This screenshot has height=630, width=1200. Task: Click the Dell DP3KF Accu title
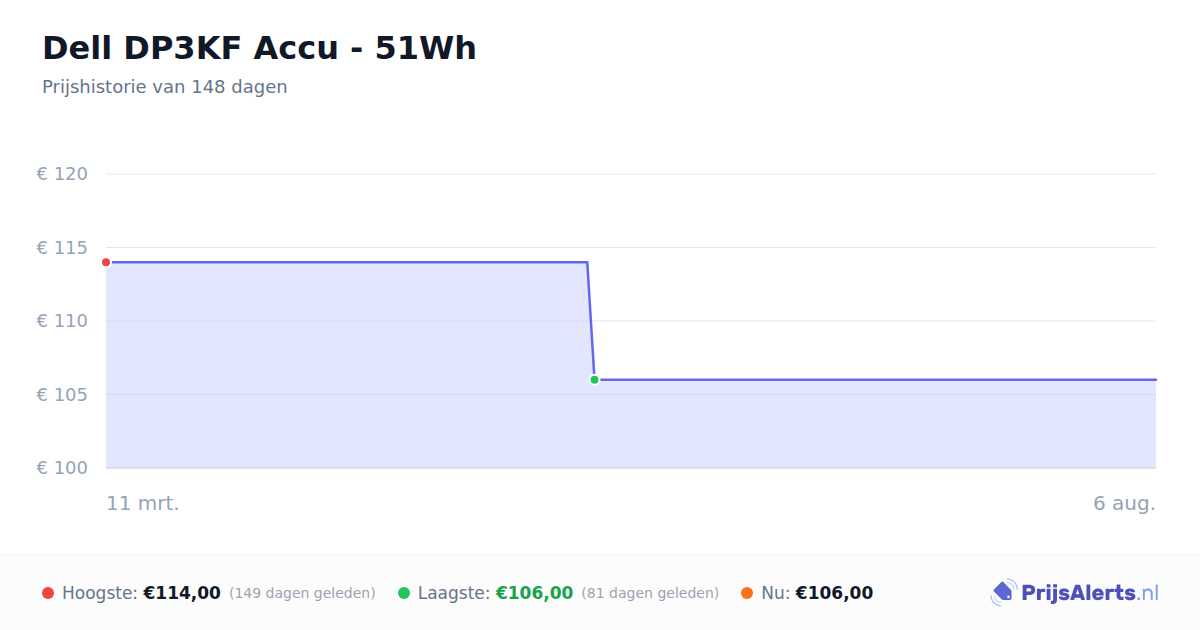[259, 48]
